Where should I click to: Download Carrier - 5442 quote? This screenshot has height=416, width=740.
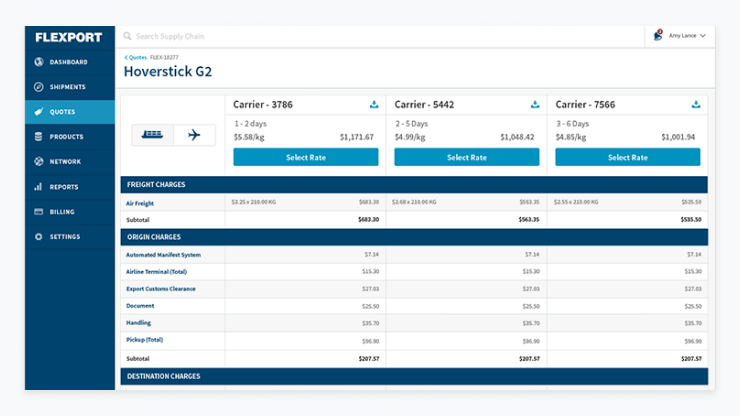pos(535,104)
